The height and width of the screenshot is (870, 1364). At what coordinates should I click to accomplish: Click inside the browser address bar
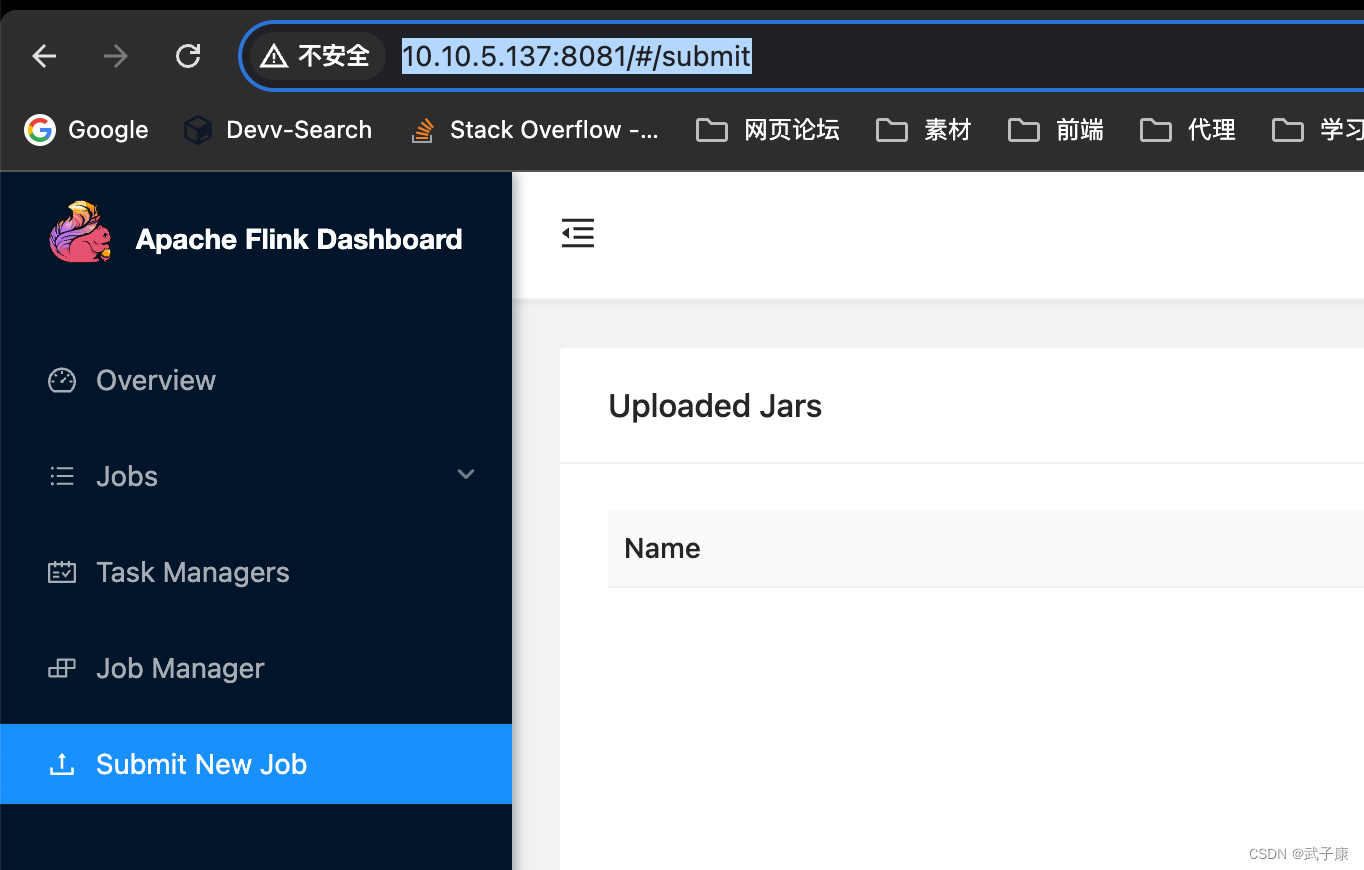pos(576,56)
